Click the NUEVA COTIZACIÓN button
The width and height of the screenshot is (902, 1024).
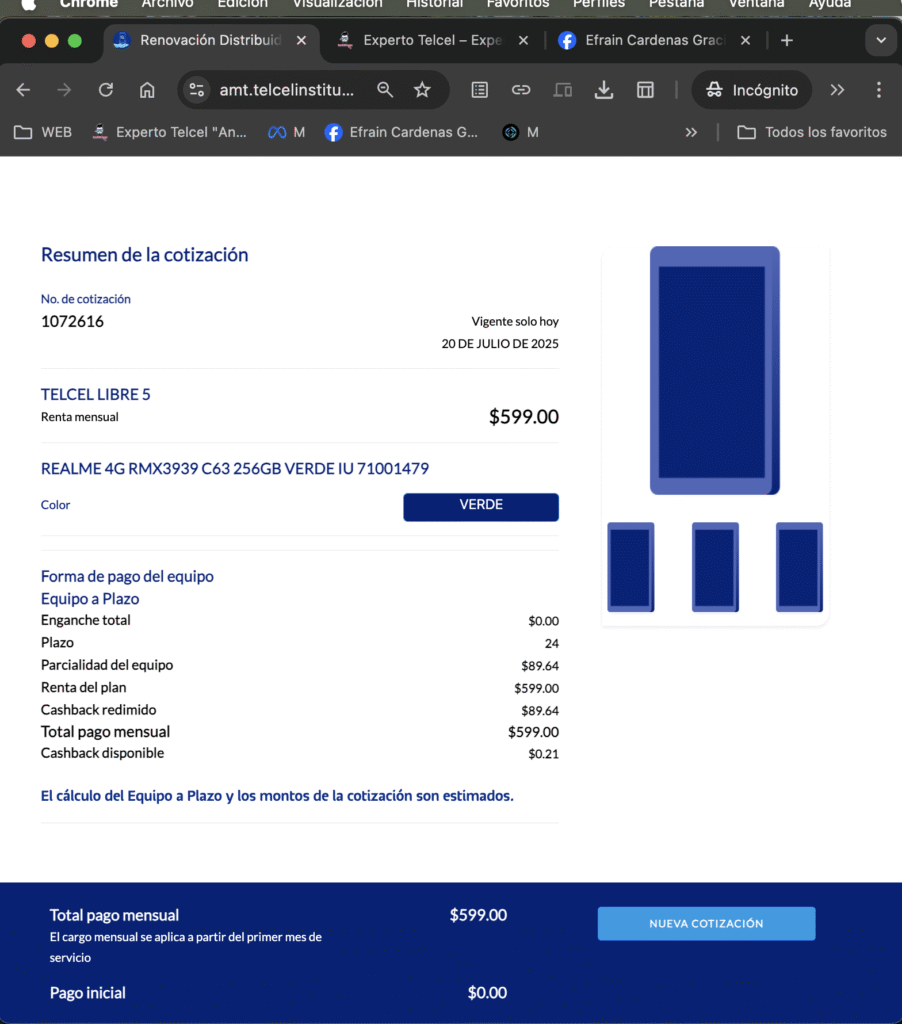706,923
